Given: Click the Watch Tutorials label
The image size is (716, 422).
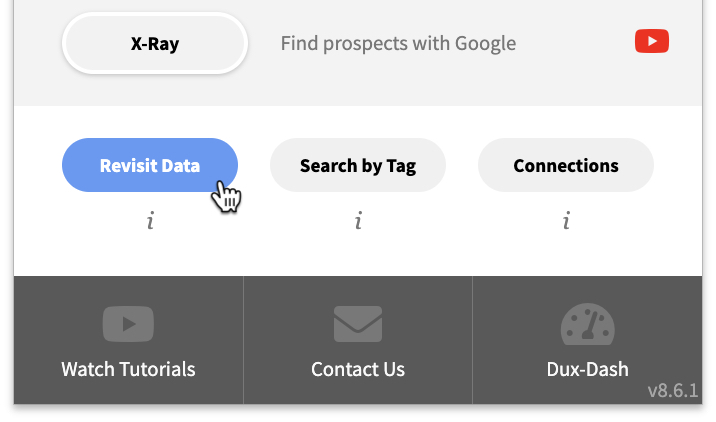Looking at the screenshot, I should pyautogui.click(x=128, y=369).
